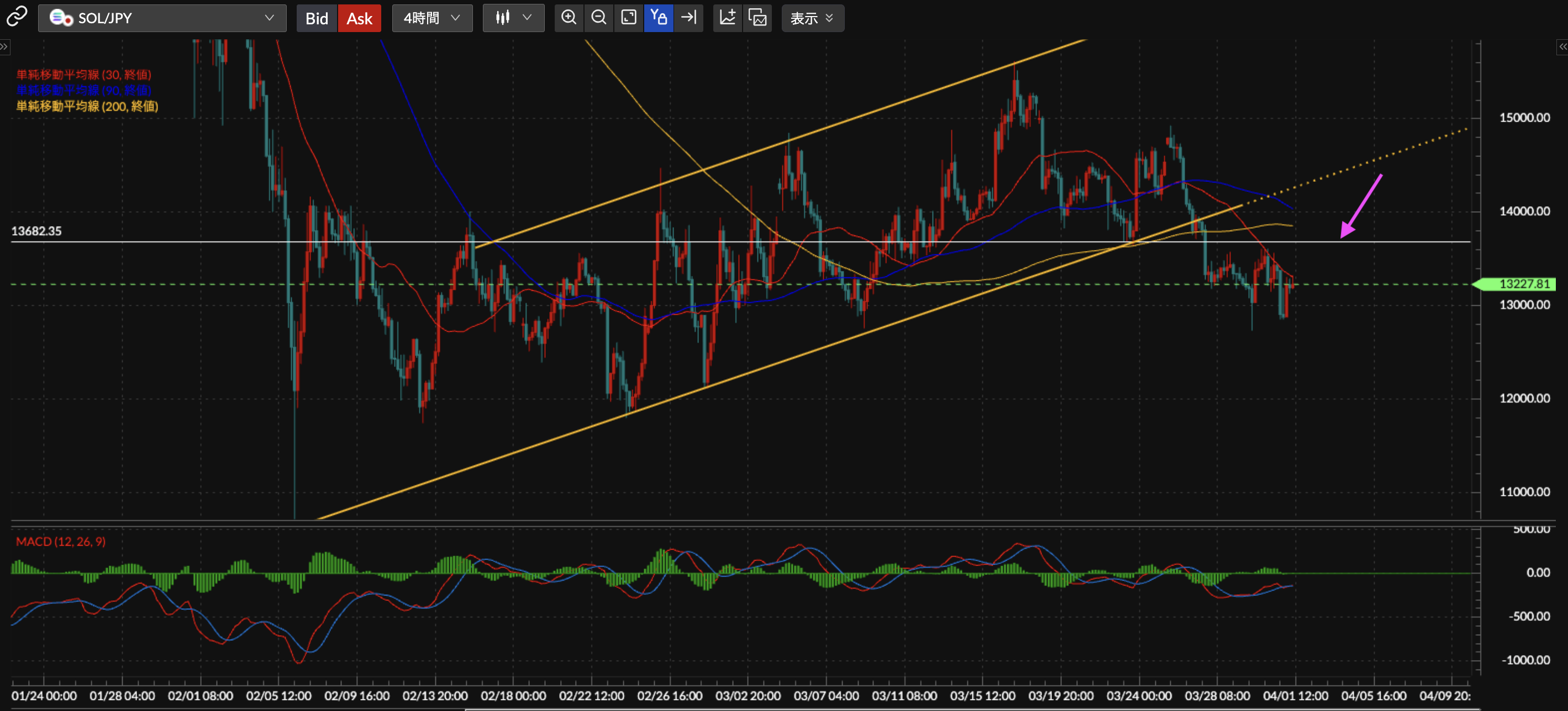
Task: Click the 13682.35 horizontal line label
Action: click(x=36, y=231)
